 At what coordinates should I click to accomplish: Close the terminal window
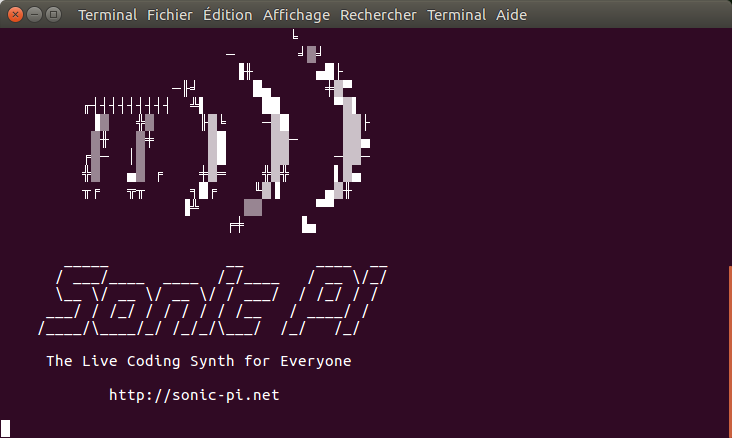(15, 14)
